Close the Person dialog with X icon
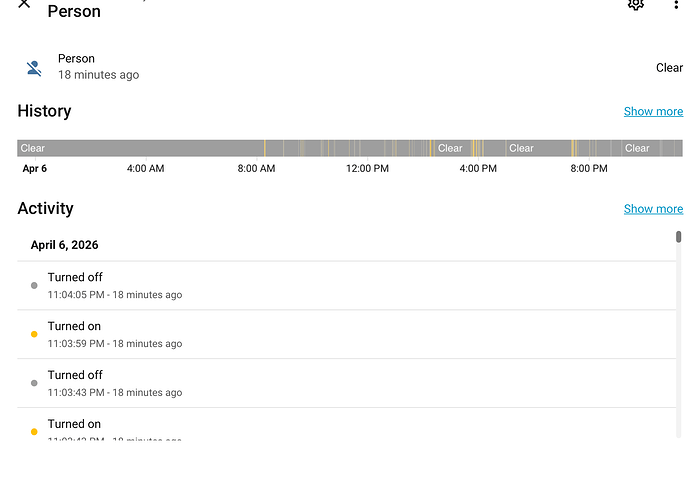688x500 pixels. [x=24, y=4]
